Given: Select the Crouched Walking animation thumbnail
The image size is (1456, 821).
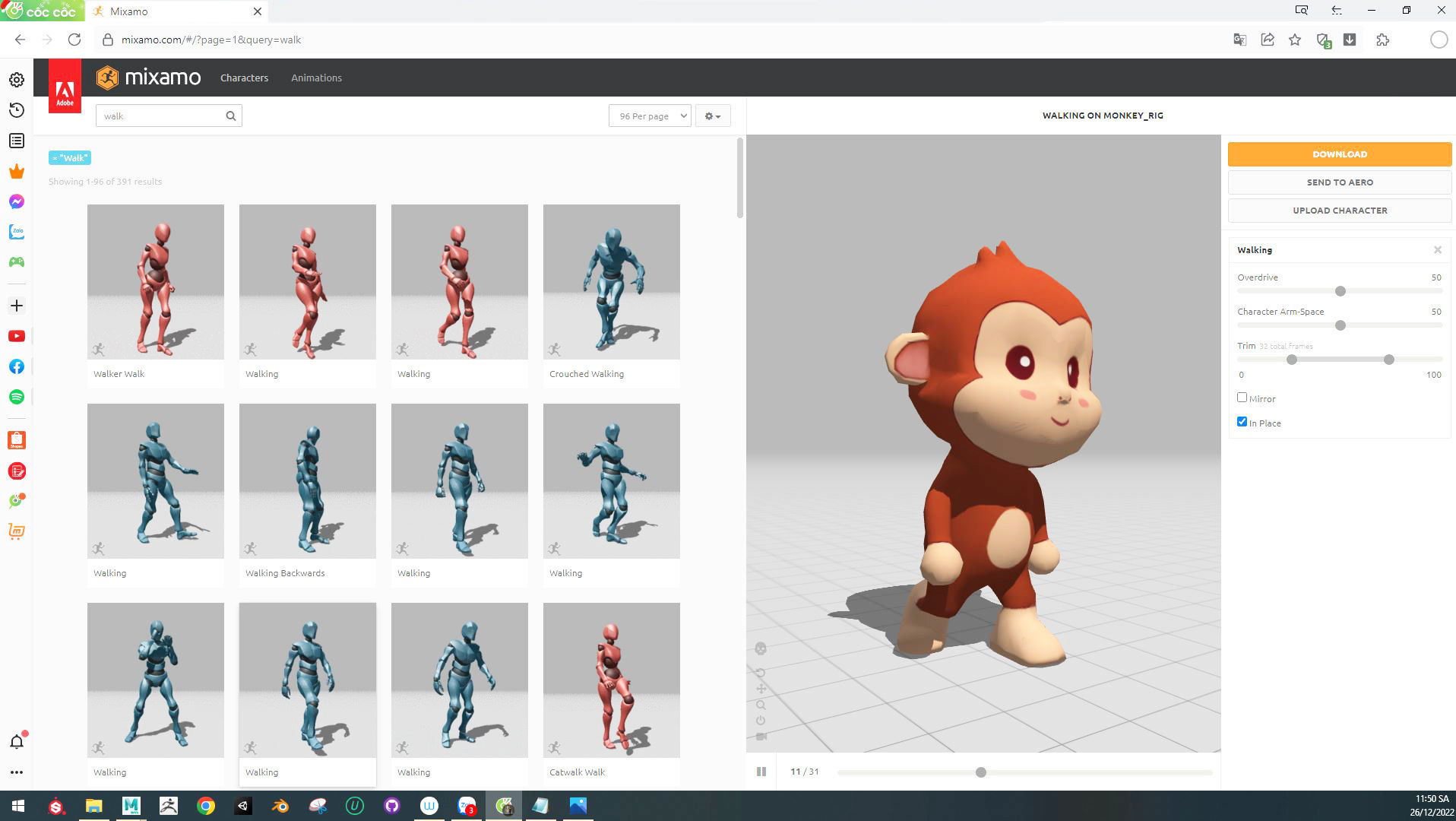Looking at the screenshot, I should 612,282.
